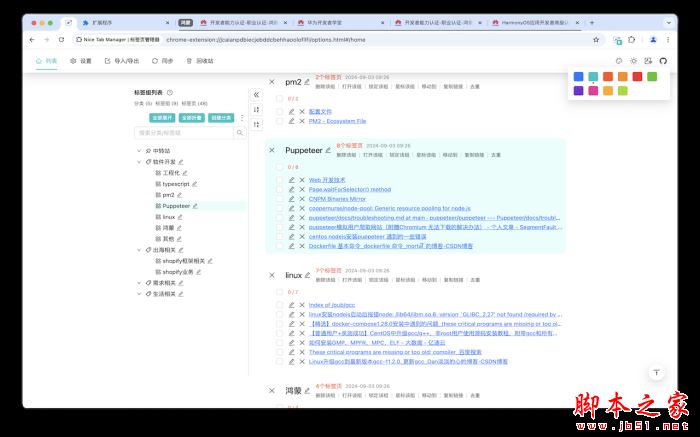Click the descending sort icon beside sidebar
Screen dimensions: 700x437
(256, 124)
